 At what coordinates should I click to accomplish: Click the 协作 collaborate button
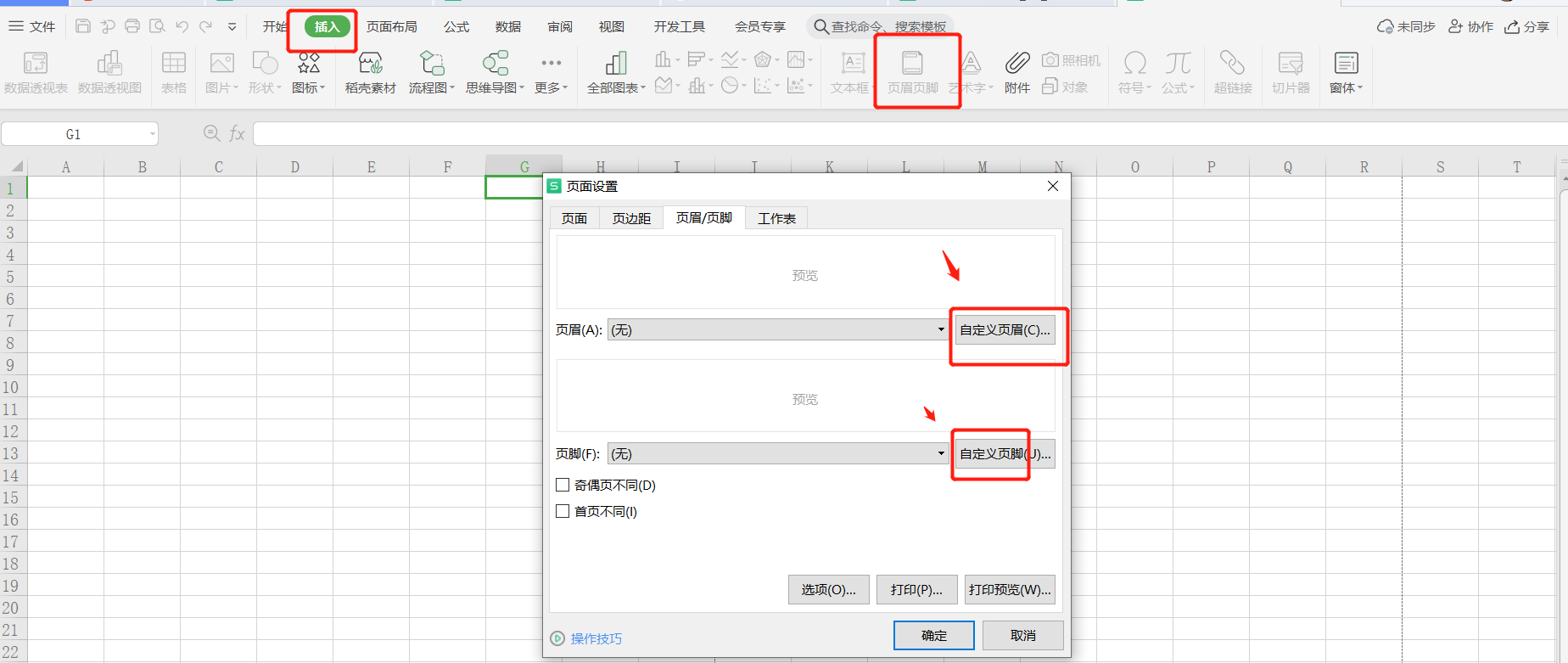click(x=1470, y=26)
